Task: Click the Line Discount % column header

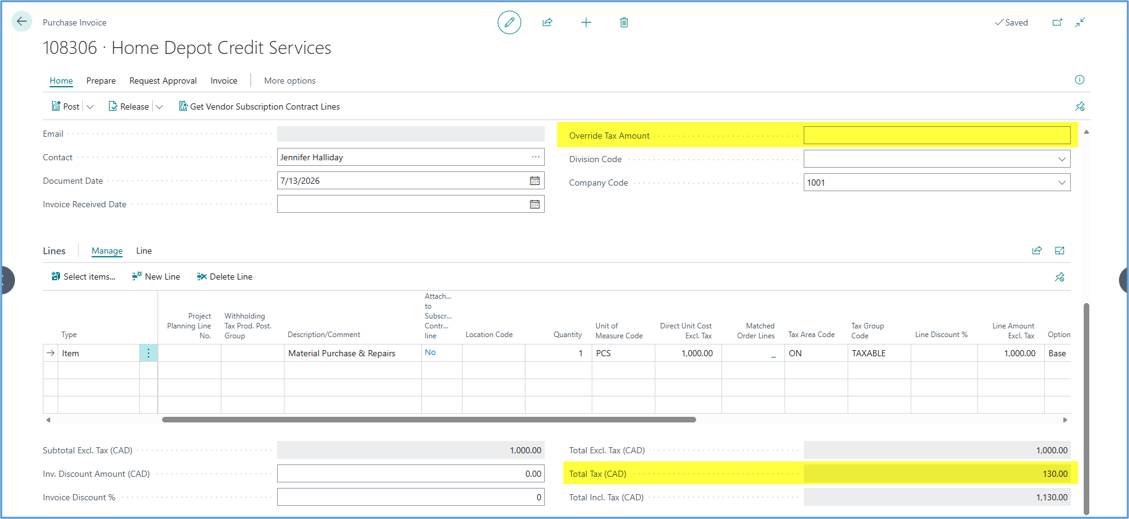Action: [x=941, y=335]
